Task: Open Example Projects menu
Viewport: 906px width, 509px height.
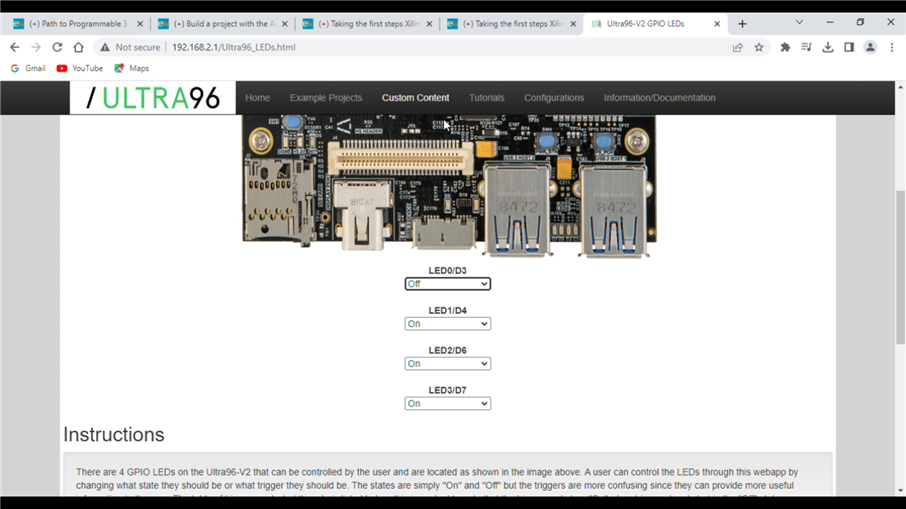Action: (326, 98)
